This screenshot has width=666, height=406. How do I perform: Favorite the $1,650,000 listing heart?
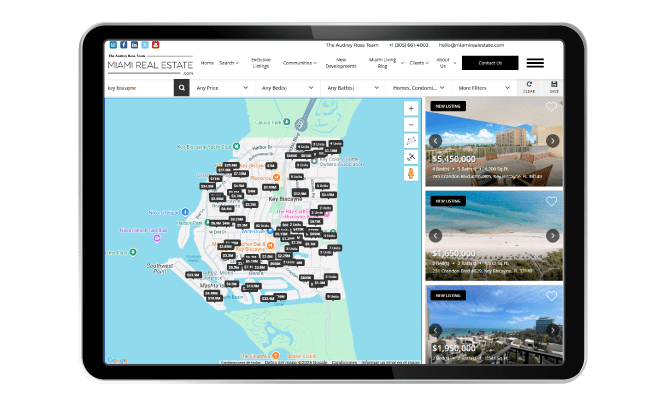[551, 201]
